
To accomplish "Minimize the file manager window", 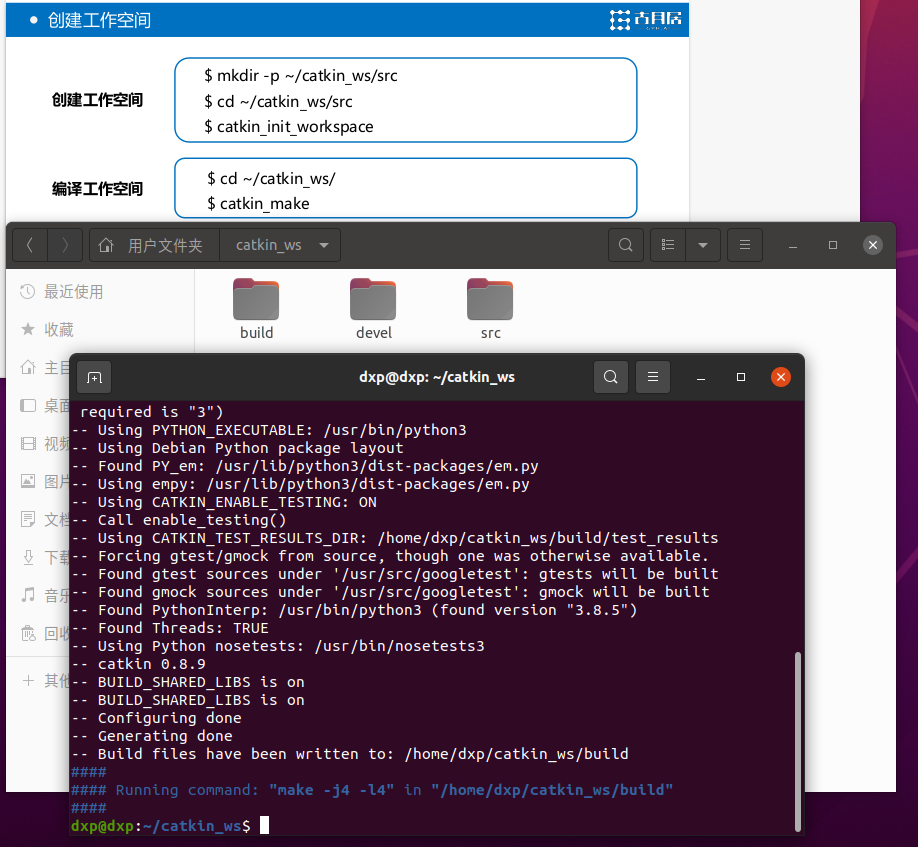I will click(793, 246).
